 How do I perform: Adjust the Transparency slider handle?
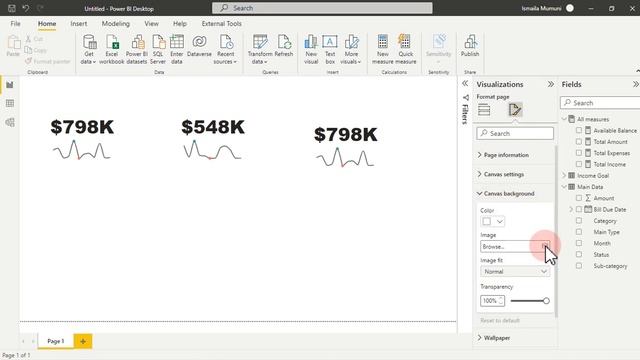(546, 301)
